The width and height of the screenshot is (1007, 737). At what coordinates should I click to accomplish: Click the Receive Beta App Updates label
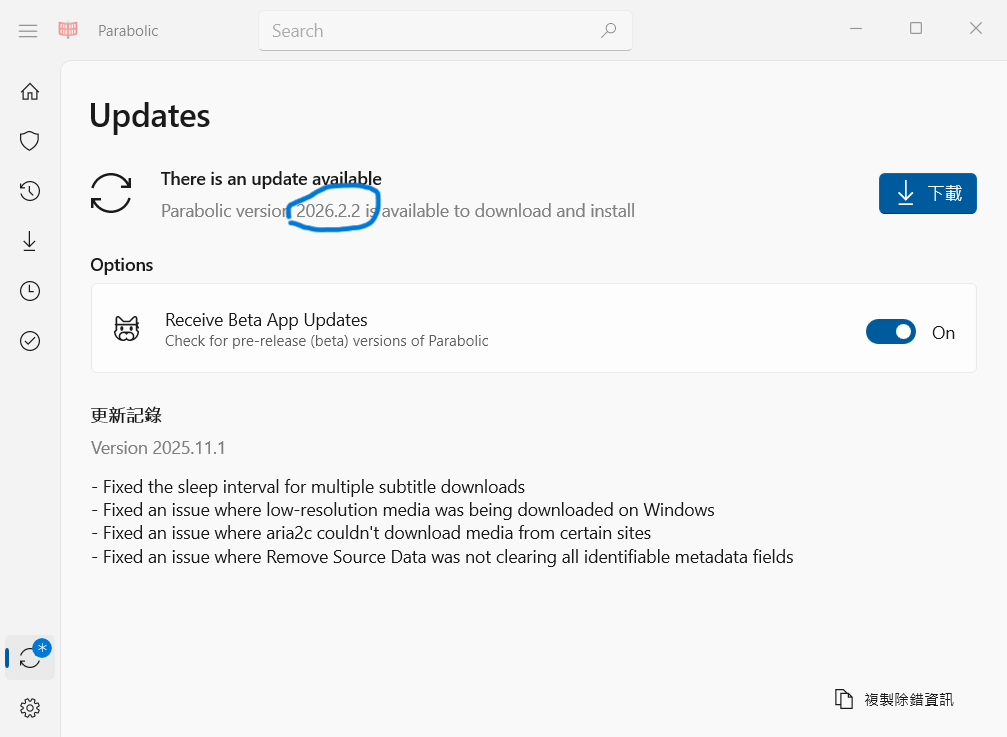(266, 320)
